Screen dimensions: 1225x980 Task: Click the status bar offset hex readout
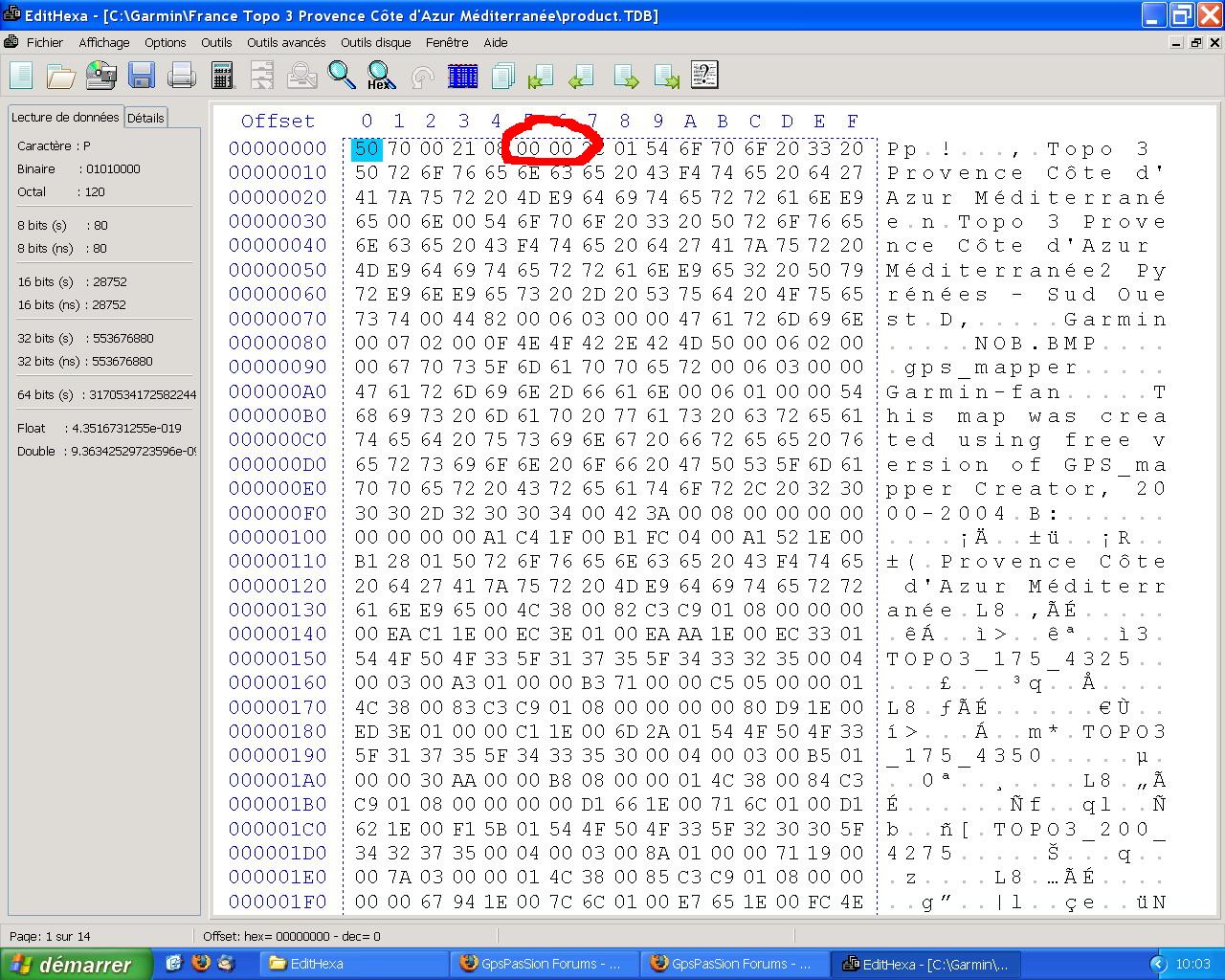point(292,936)
